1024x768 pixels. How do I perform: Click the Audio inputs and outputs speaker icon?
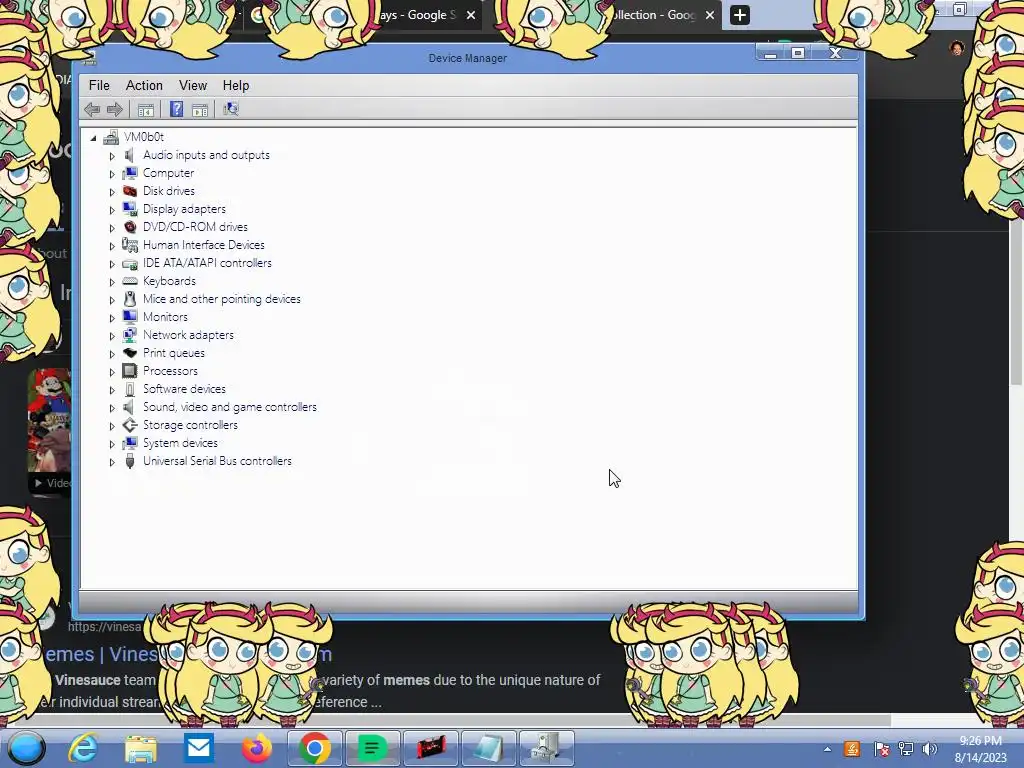pyautogui.click(x=129, y=155)
